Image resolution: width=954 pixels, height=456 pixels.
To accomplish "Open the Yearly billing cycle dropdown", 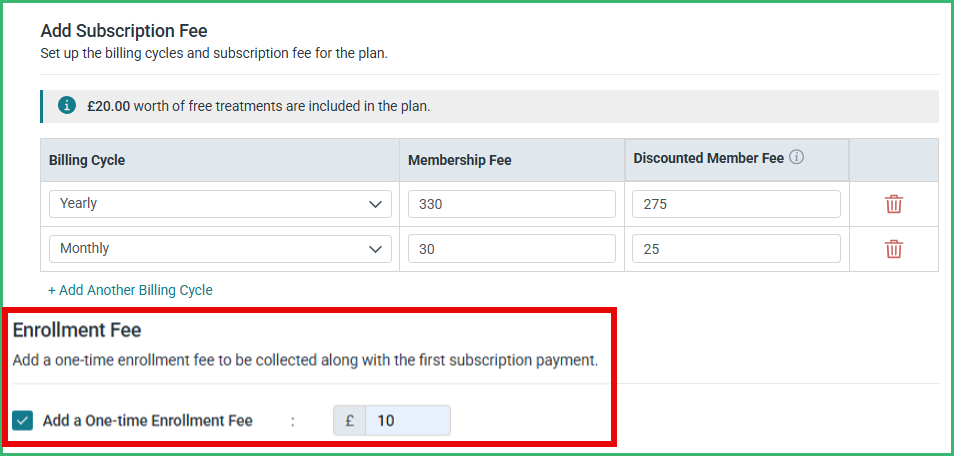I will point(220,204).
